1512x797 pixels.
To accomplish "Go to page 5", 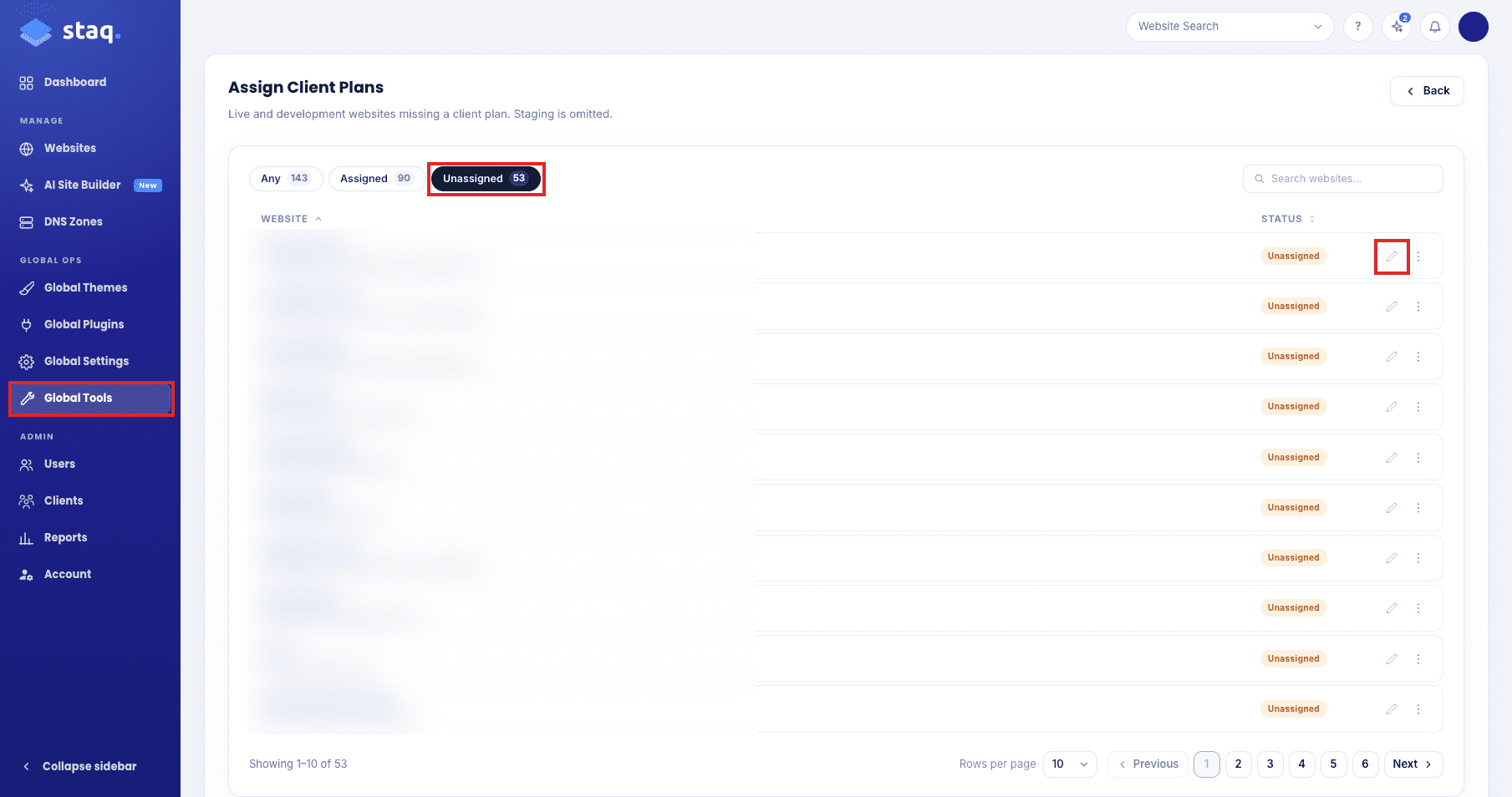I will tap(1334, 764).
